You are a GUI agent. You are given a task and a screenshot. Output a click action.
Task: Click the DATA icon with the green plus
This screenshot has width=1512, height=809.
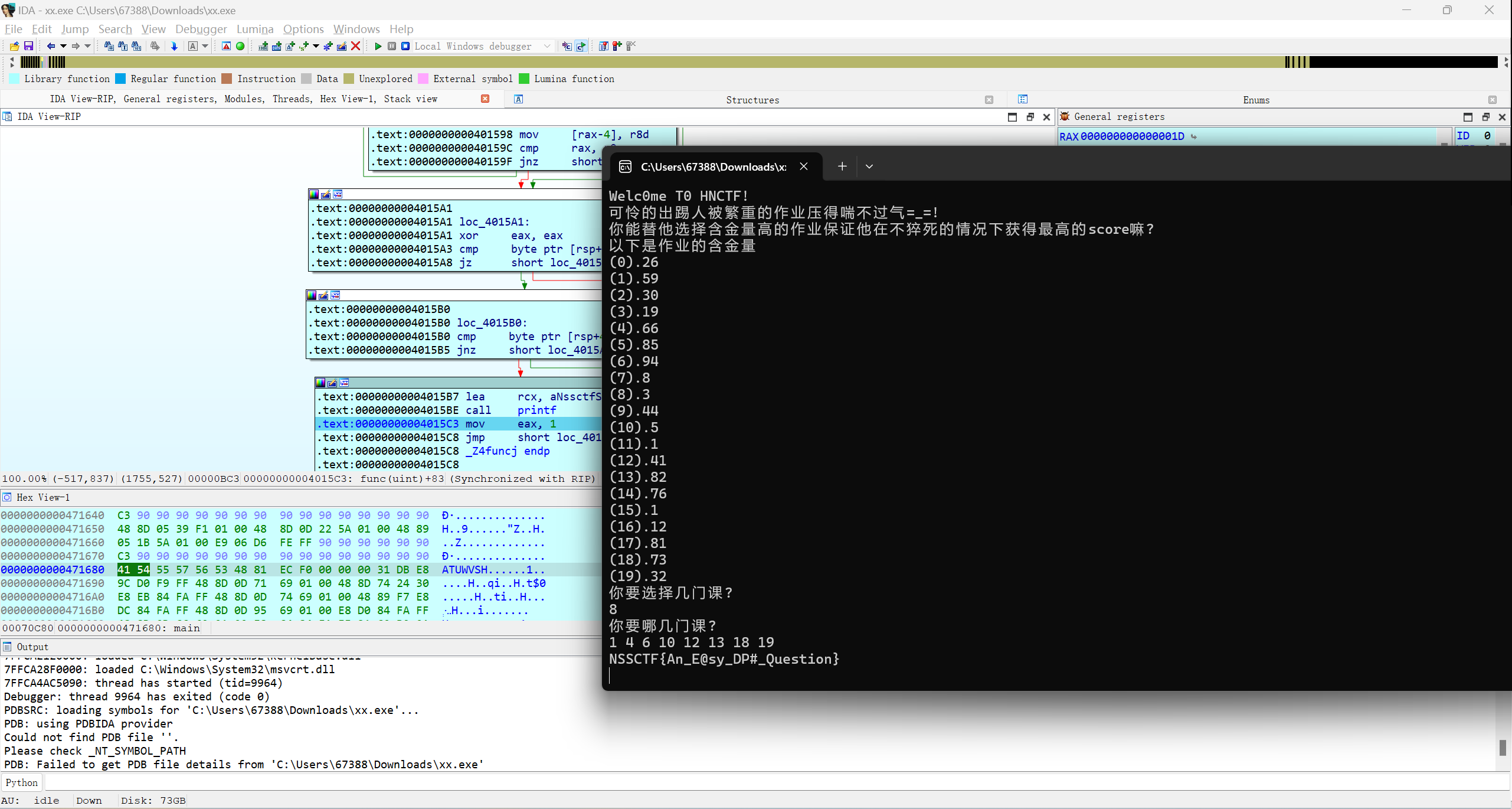pyautogui.click(x=276, y=46)
